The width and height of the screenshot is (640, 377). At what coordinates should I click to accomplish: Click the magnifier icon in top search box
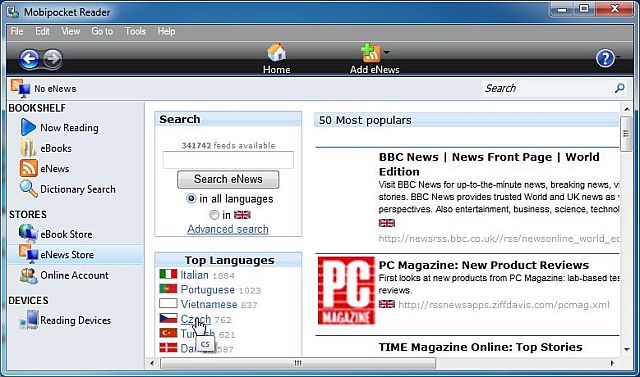click(x=620, y=88)
